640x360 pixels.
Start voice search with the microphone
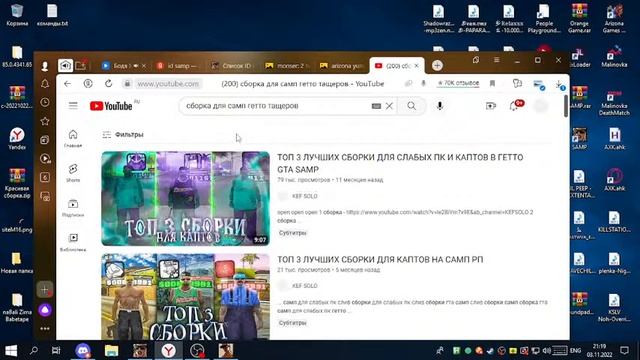pyautogui.click(x=440, y=106)
